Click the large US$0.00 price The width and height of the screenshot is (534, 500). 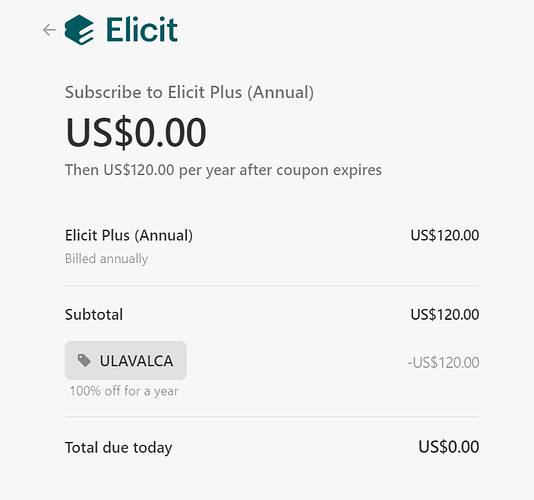click(x=136, y=132)
